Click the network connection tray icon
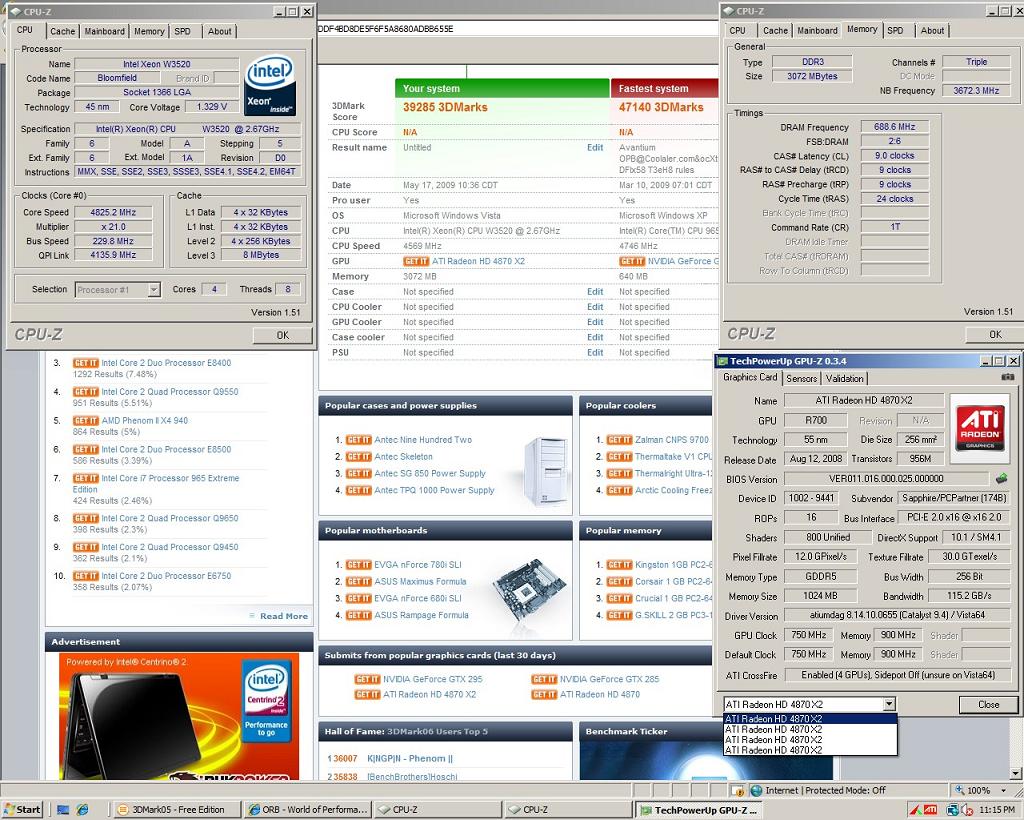The height and width of the screenshot is (820, 1024). (952, 810)
